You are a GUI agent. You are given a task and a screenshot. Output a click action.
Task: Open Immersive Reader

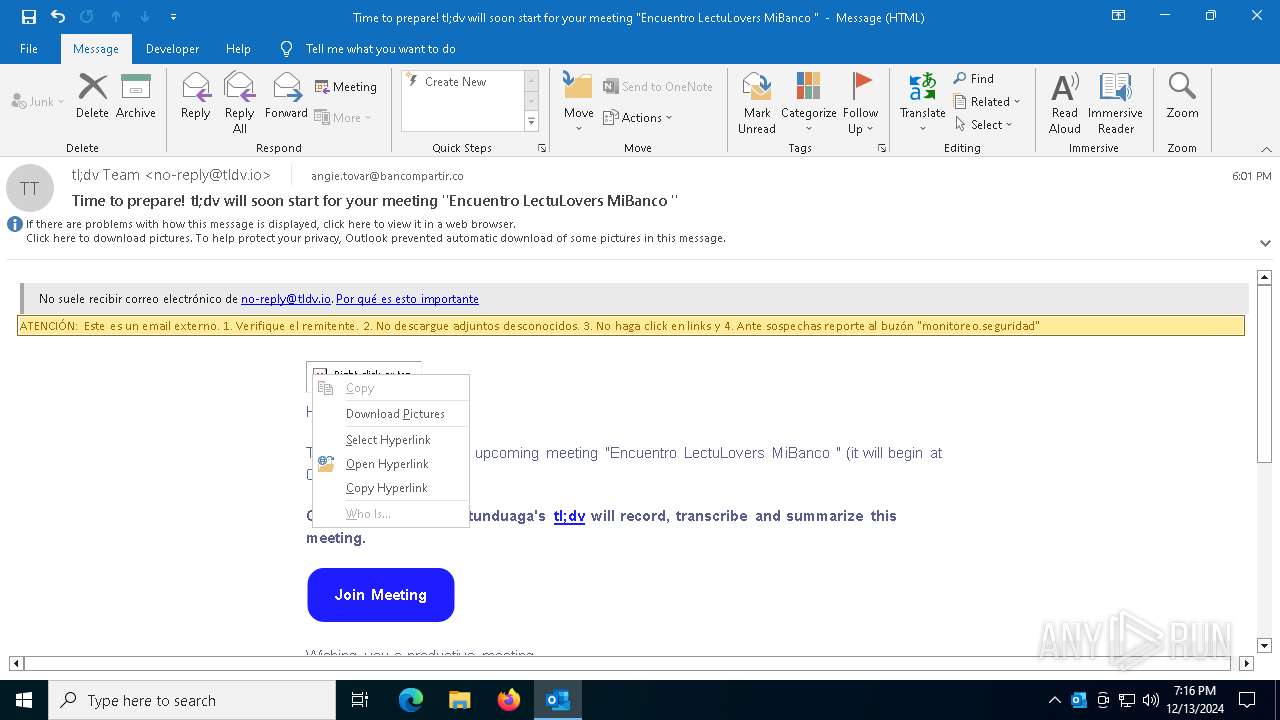coord(1115,102)
